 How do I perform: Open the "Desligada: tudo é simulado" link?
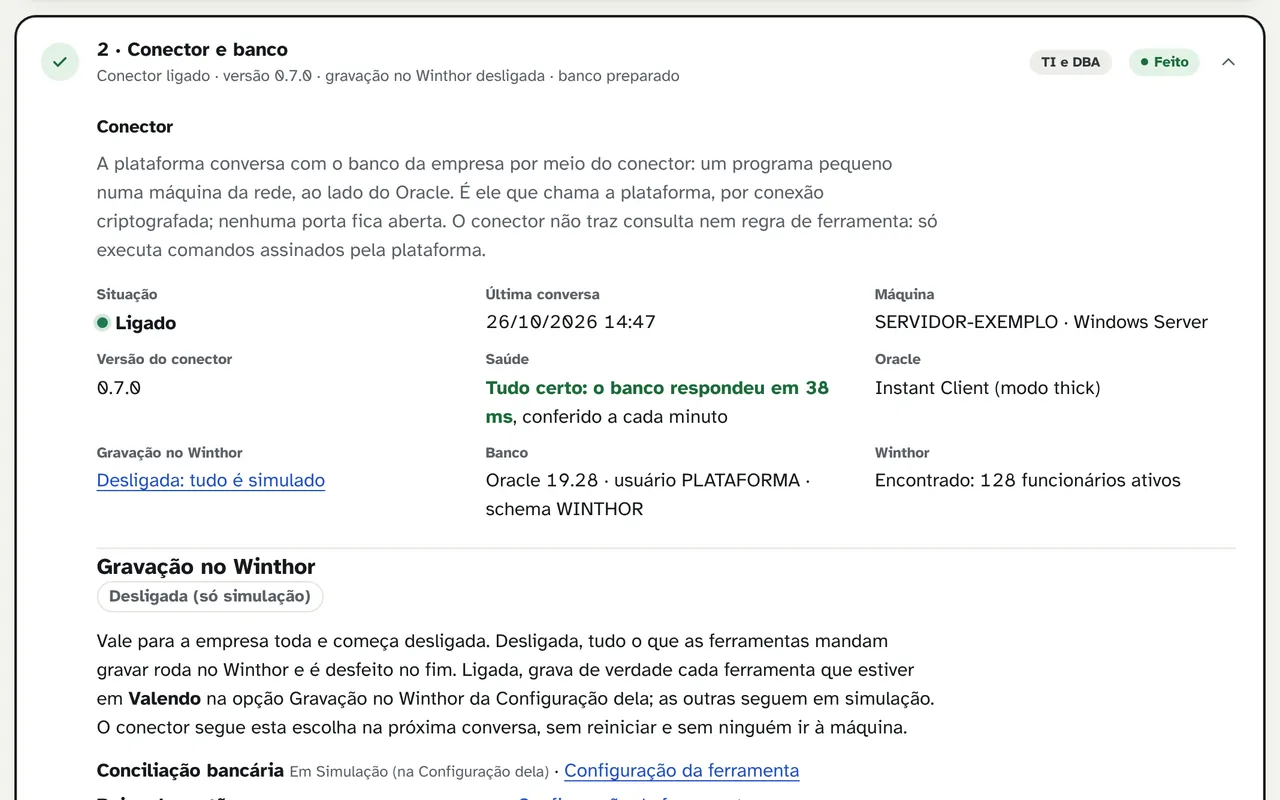point(211,481)
